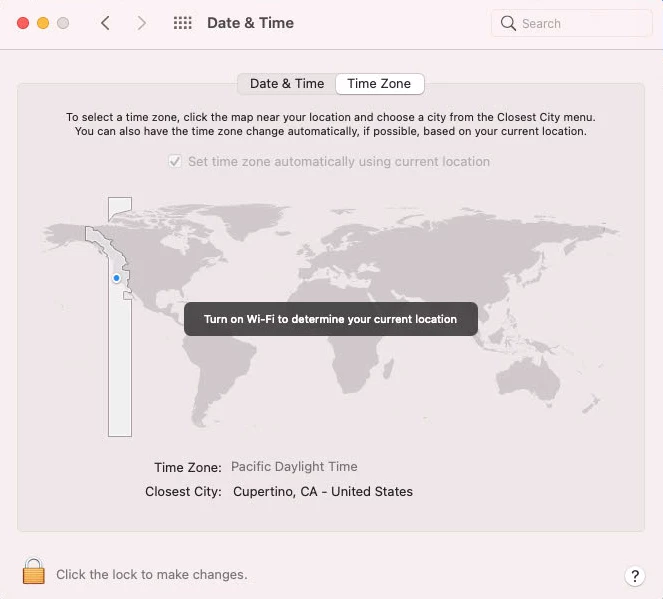Select the Time Zone tab
Viewport: 663px width, 599px height.
(379, 84)
